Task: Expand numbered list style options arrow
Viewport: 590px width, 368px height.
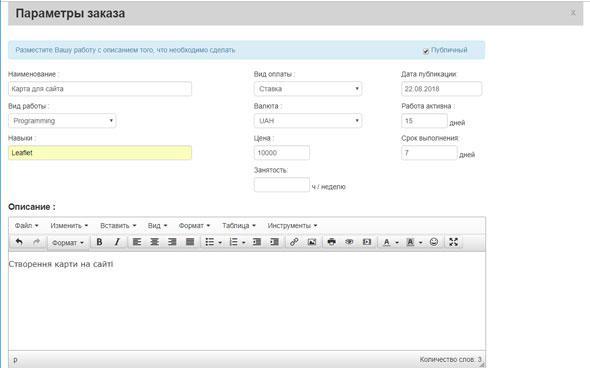Action: [x=244, y=243]
